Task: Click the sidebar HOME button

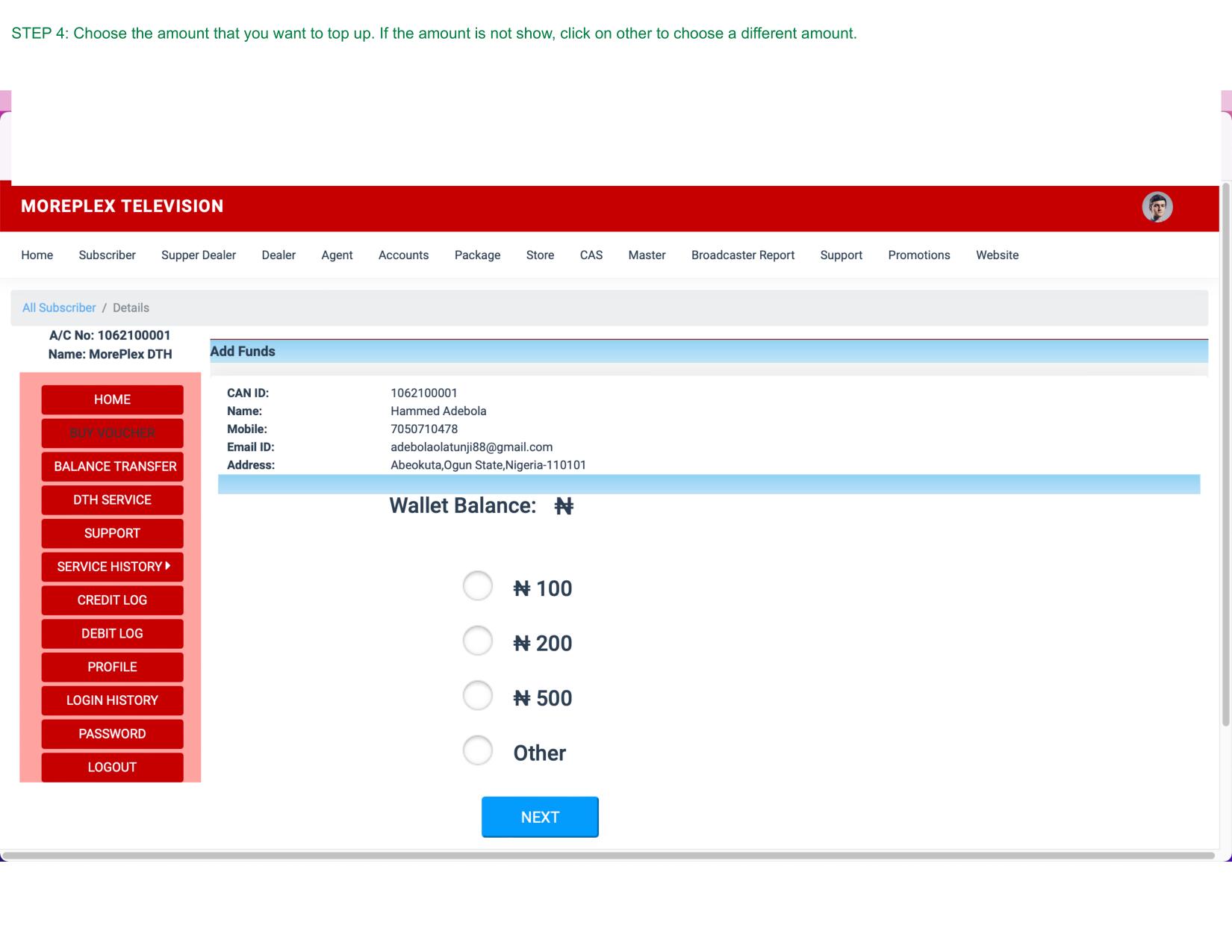Action: coord(112,399)
